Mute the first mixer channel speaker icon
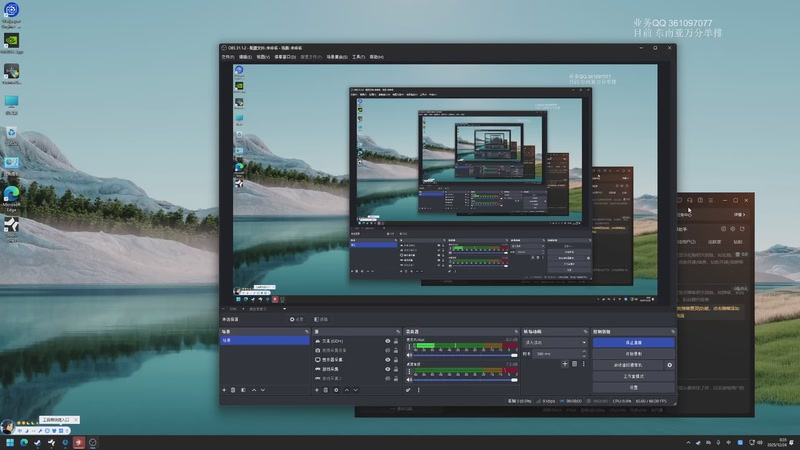 click(x=409, y=355)
